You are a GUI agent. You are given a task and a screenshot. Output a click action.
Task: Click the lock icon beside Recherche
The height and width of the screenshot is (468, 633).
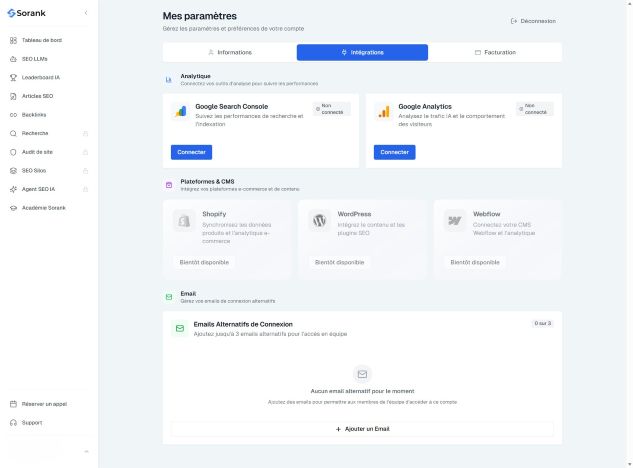pyautogui.click(x=86, y=133)
